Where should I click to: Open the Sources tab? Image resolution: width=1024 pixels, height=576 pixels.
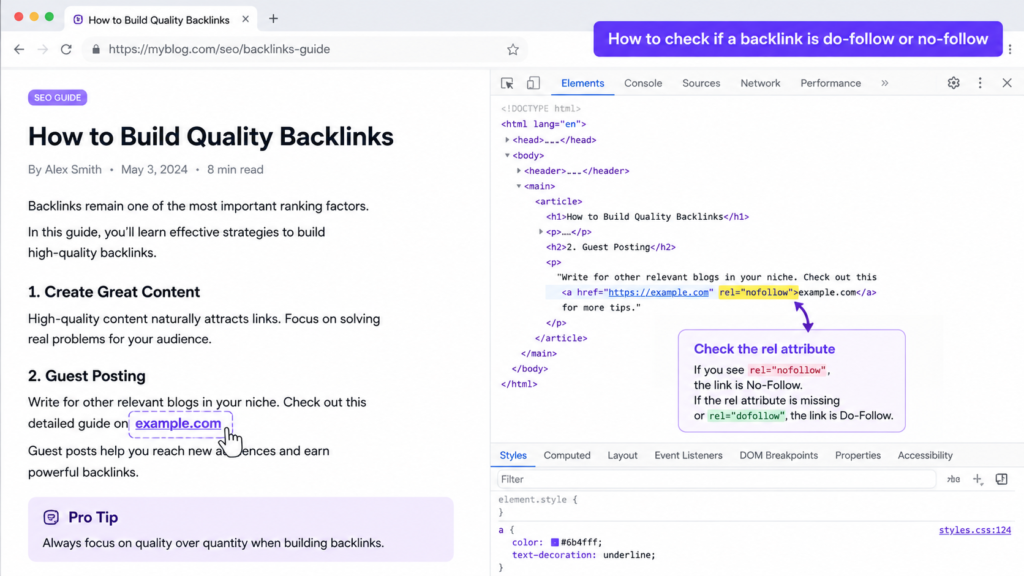[701, 83]
